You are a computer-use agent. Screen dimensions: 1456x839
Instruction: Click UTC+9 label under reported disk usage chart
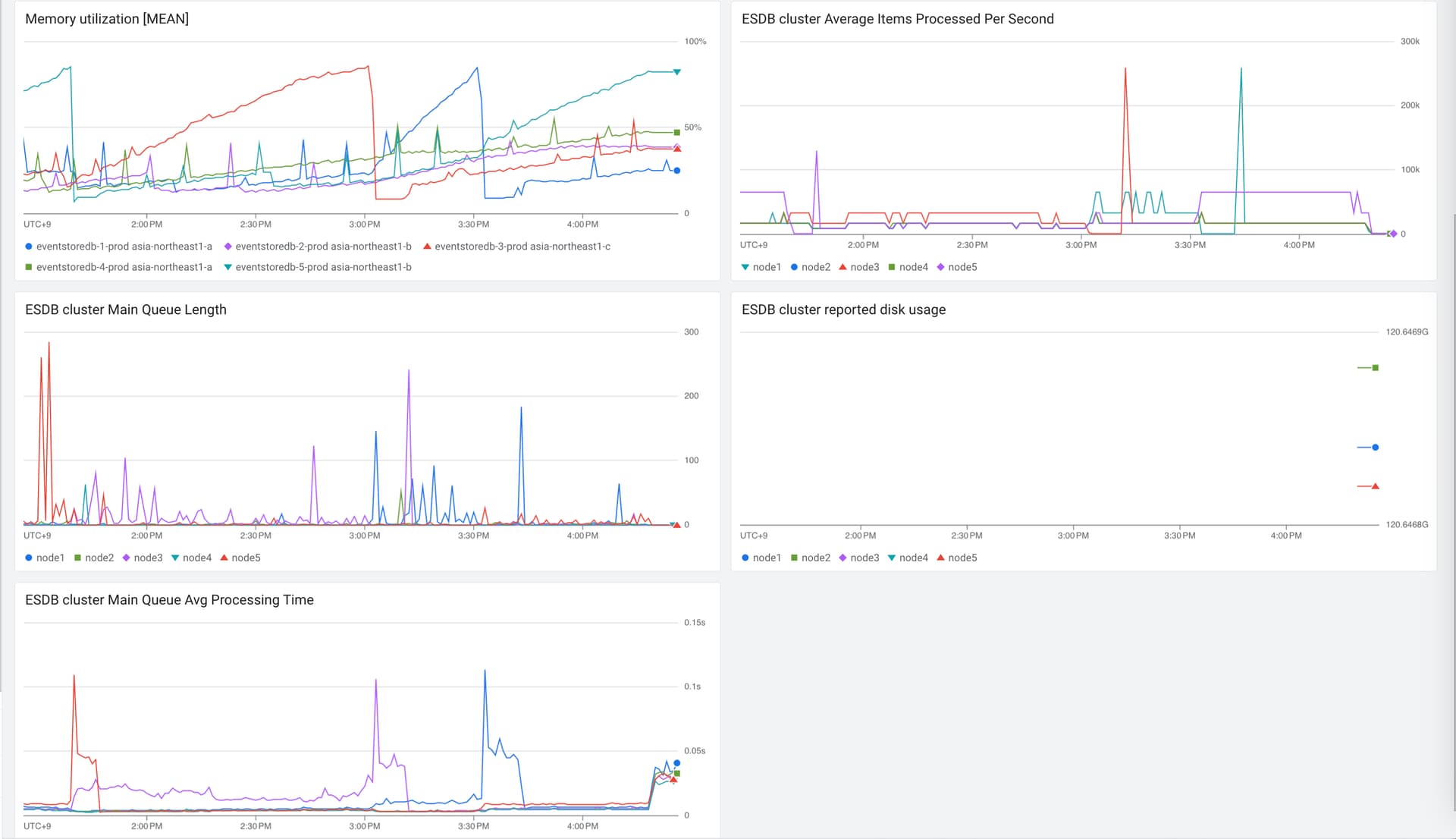[x=754, y=536]
